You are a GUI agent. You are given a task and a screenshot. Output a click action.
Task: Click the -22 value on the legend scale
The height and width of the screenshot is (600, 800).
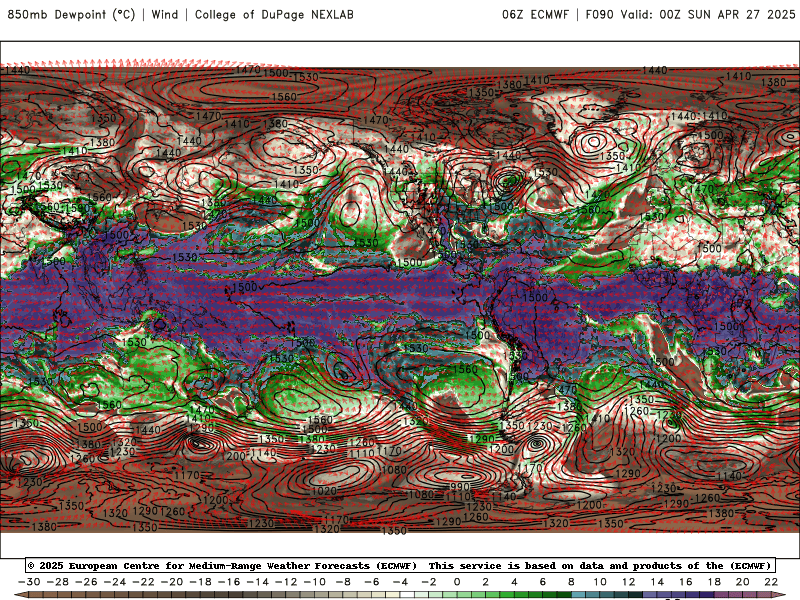(x=143, y=582)
